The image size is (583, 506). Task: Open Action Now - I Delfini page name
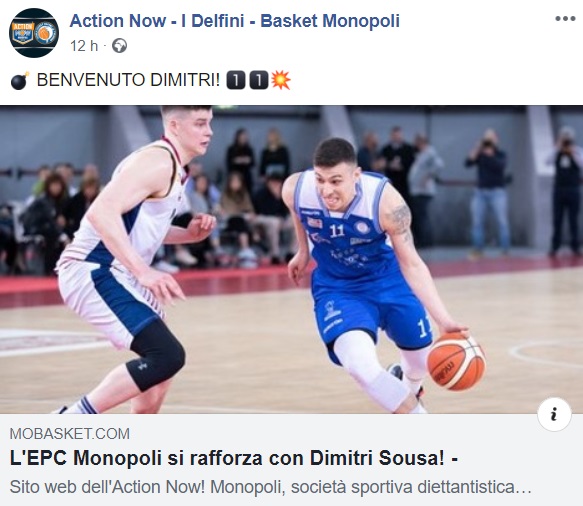click(235, 21)
